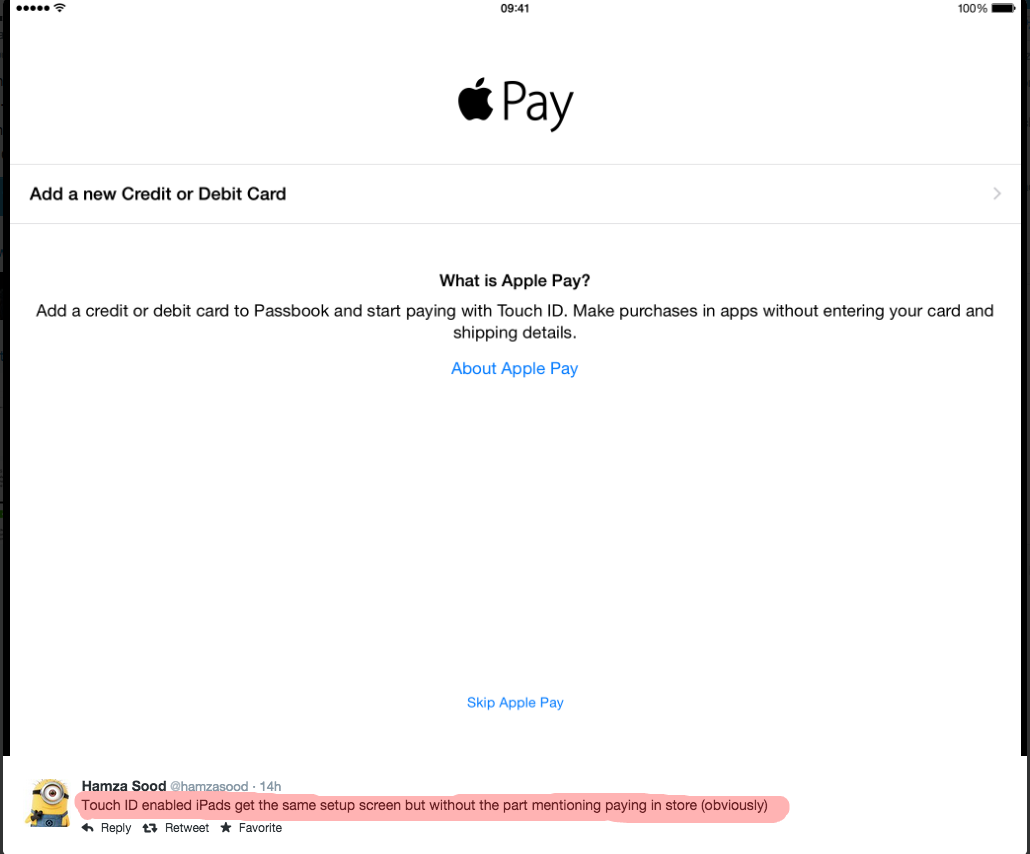Click the @hamzasood handle
Viewport: 1030px width, 854px height.
coord(209,786)
